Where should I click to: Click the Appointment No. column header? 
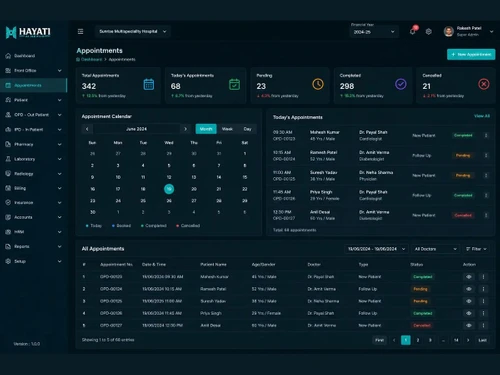click(x=116, y=264)
